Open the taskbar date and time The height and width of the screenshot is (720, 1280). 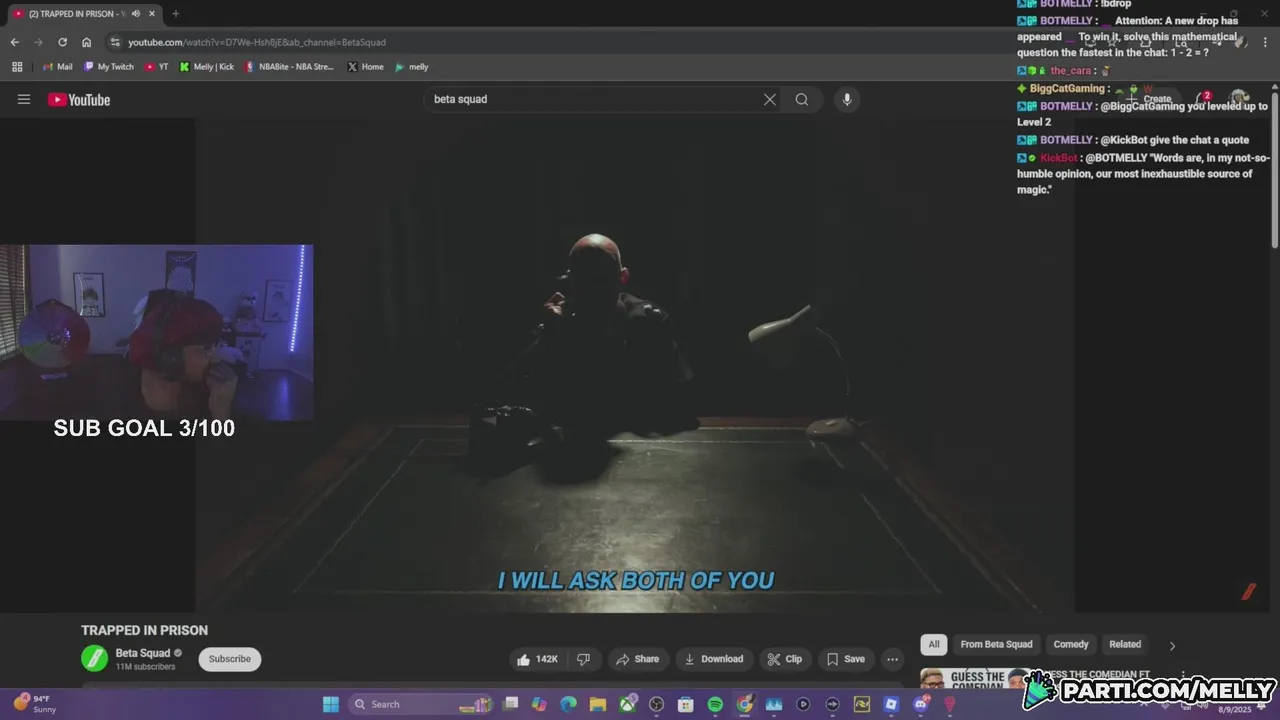click(x=1236, y=708)
